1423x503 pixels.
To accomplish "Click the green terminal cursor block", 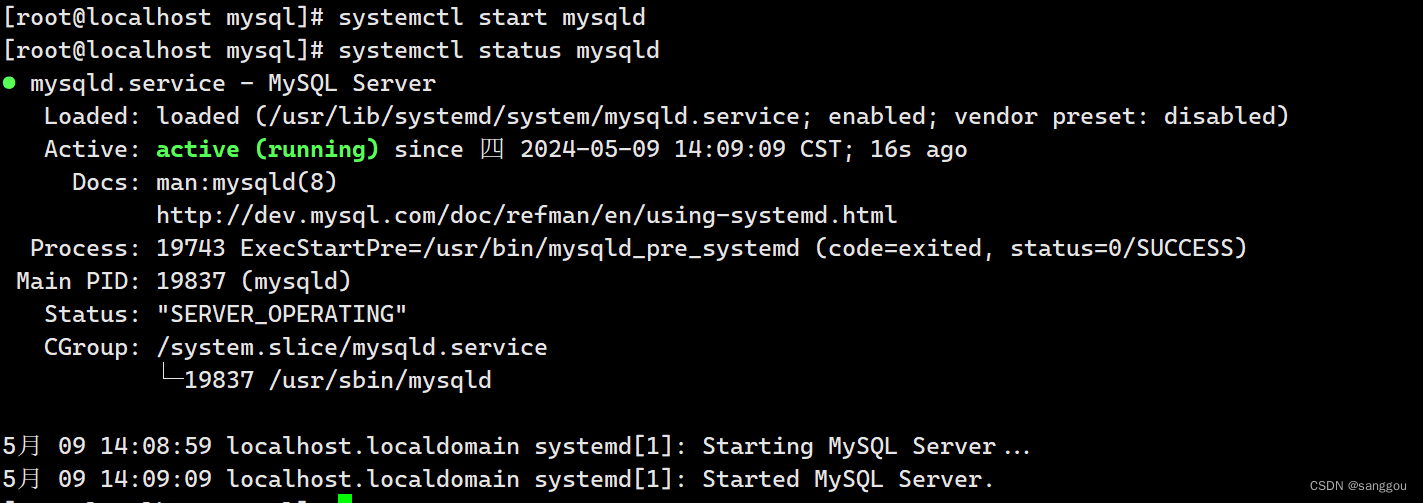I will (x=345, y=498).
